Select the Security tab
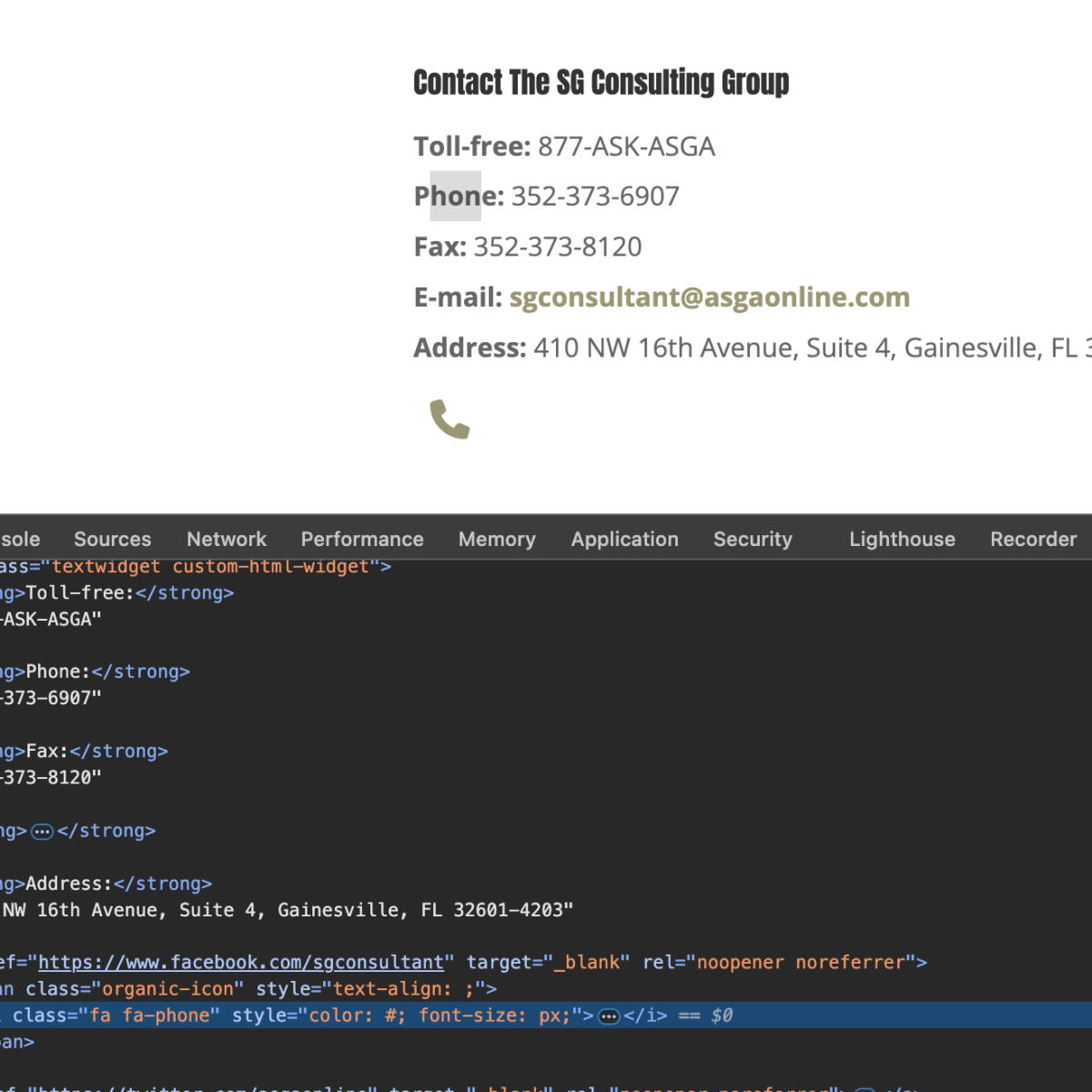 coord(753,539)
